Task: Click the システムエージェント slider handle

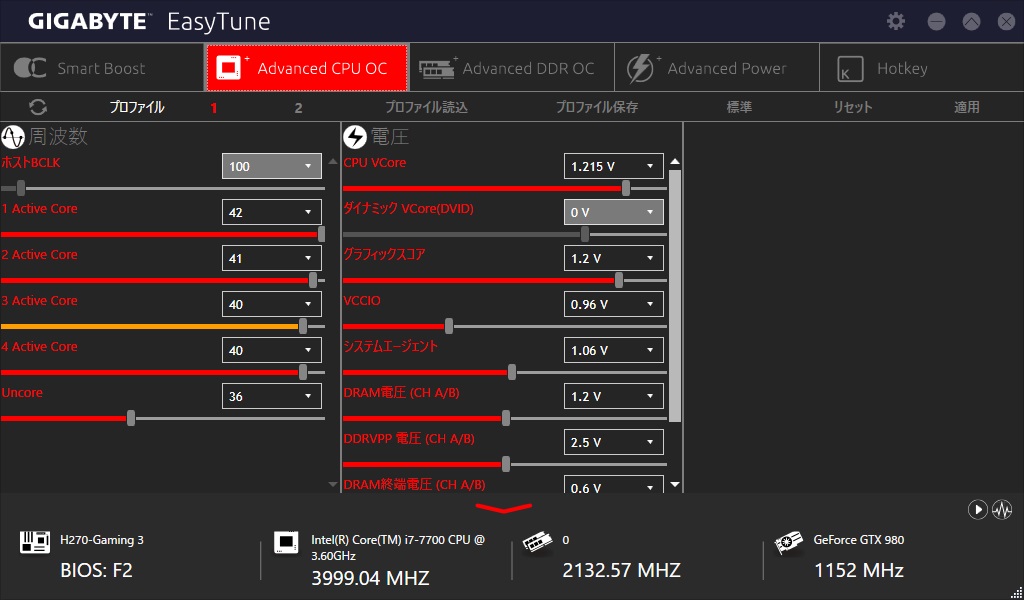Action: pos(512,372)
